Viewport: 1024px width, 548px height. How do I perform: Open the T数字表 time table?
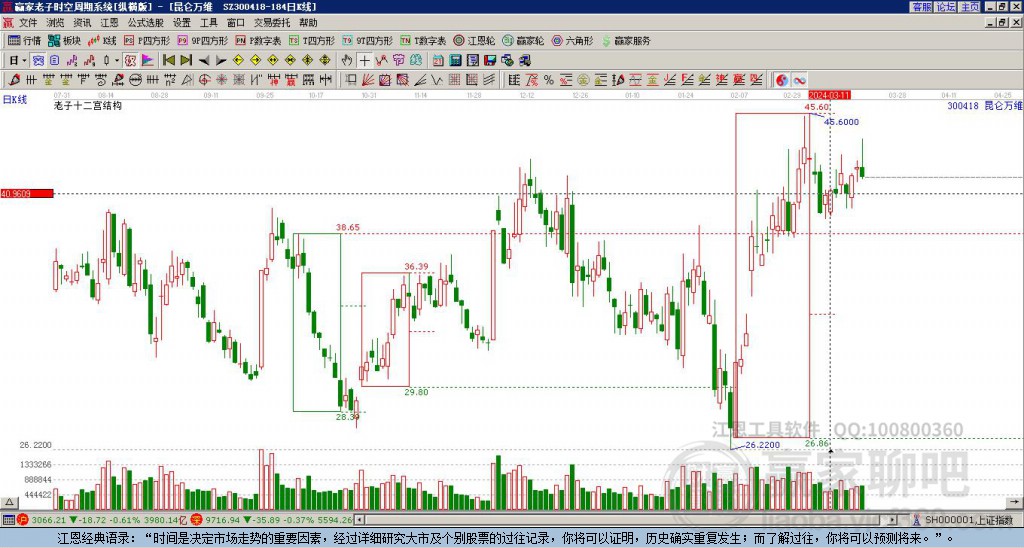pos(423,40)
